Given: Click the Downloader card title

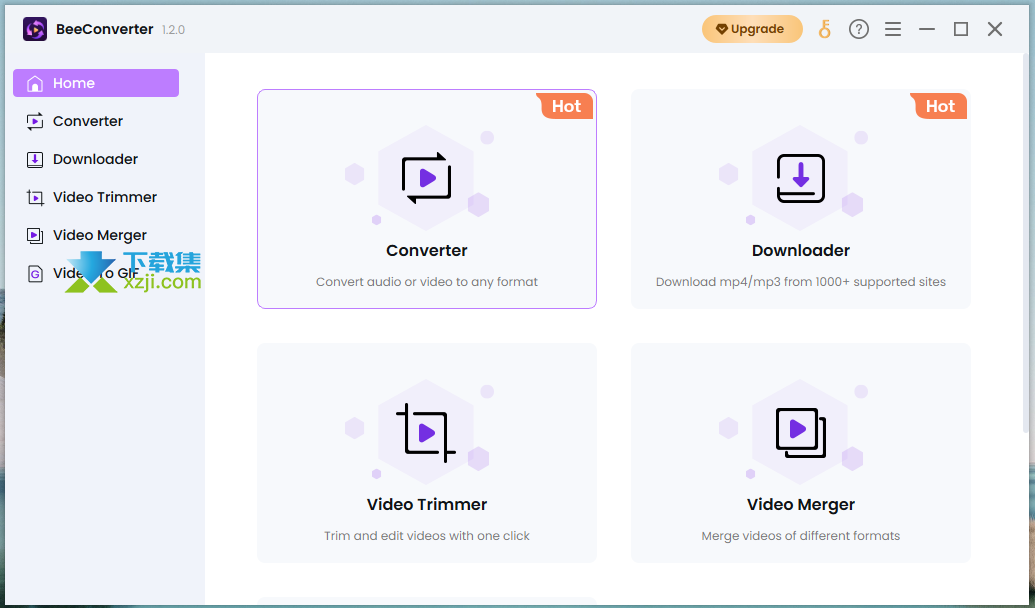Looking at the screenshot, I should point(801,250).
